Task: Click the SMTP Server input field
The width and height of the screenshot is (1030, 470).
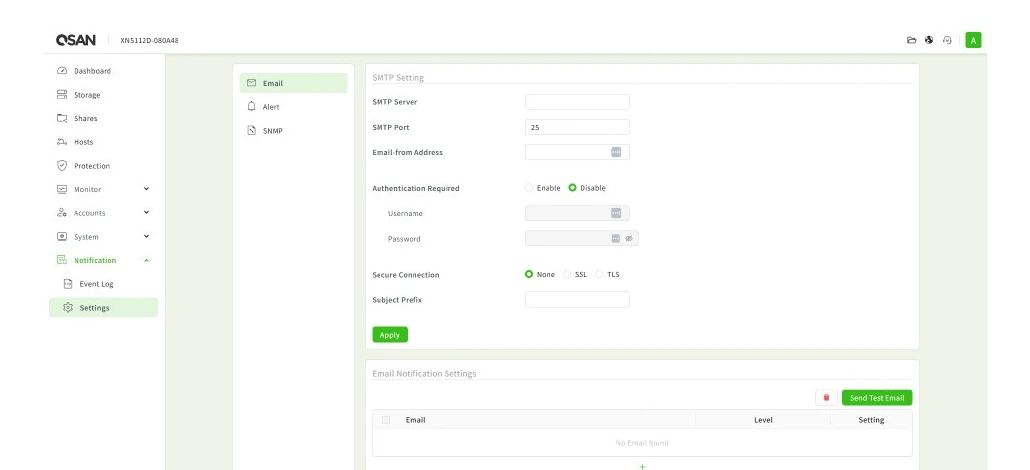Action: pos(577,102)
